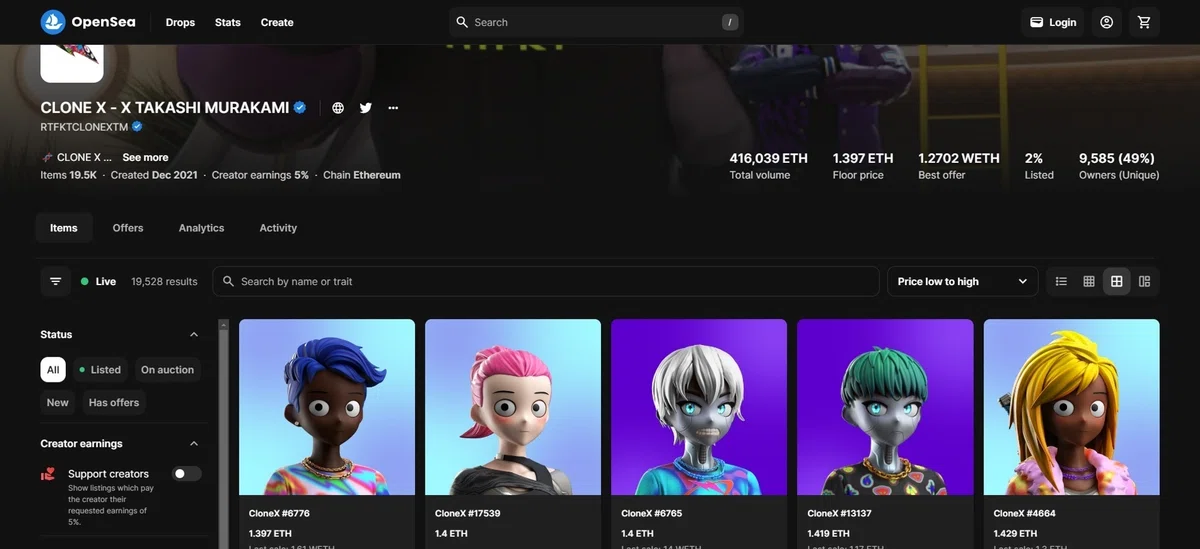
Task: Select the Listed status filter
Action: pos(99,370)
